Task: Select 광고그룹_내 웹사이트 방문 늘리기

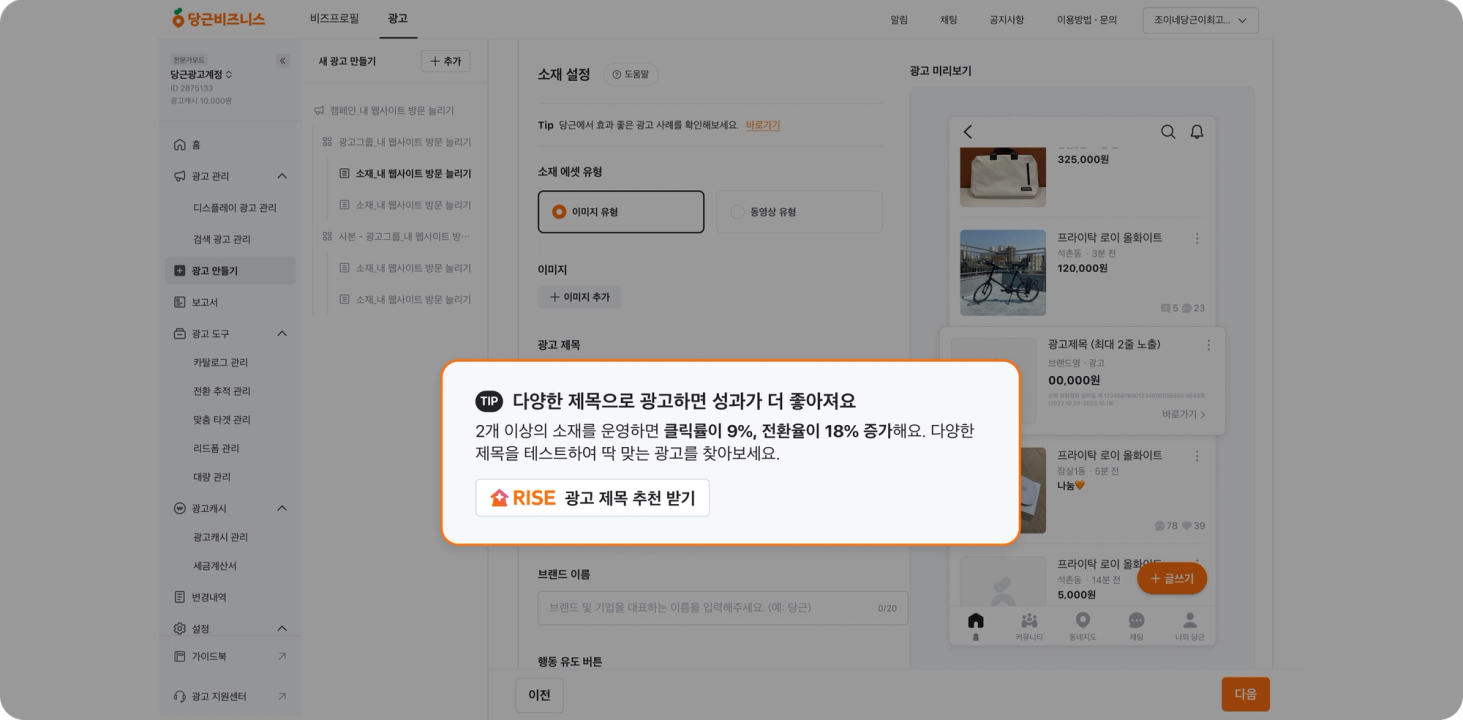Action: 397,142
